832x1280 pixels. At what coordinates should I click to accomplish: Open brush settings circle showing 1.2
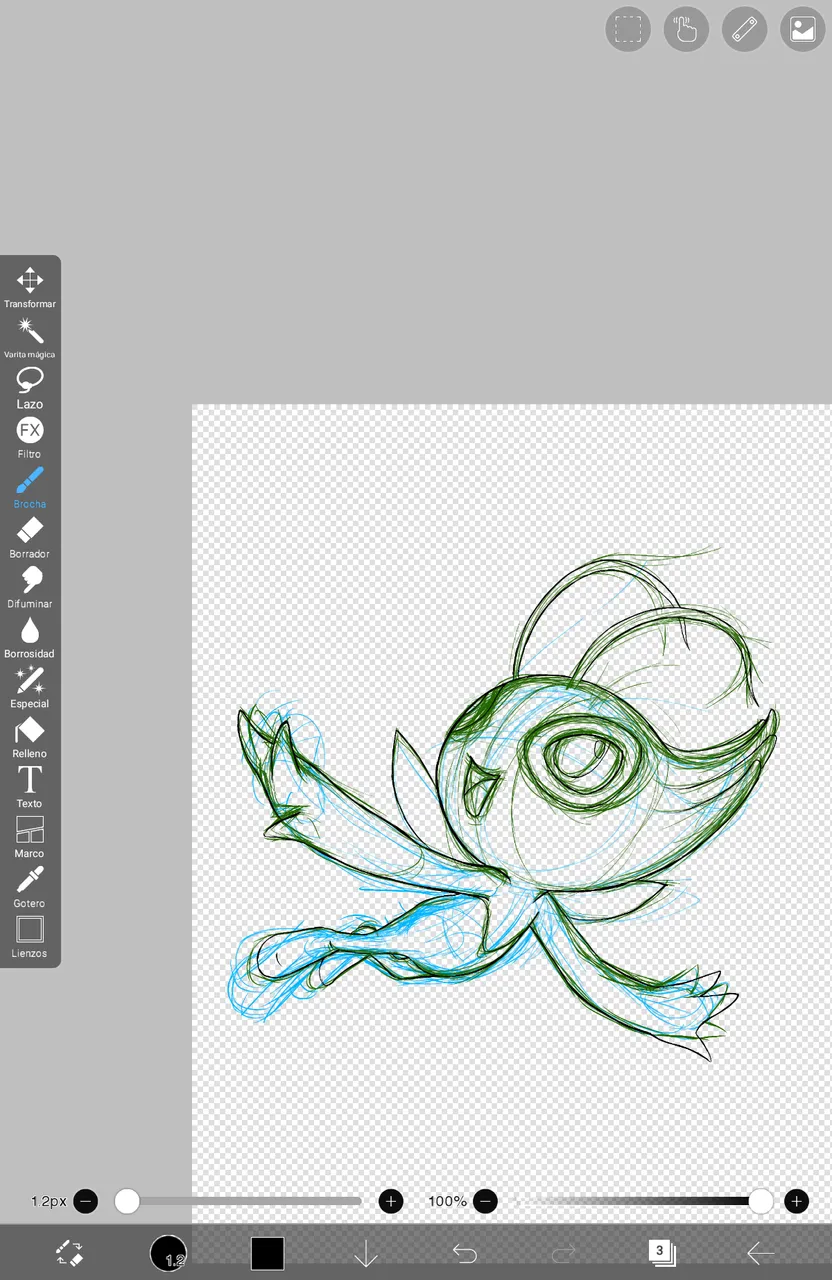168,1253
